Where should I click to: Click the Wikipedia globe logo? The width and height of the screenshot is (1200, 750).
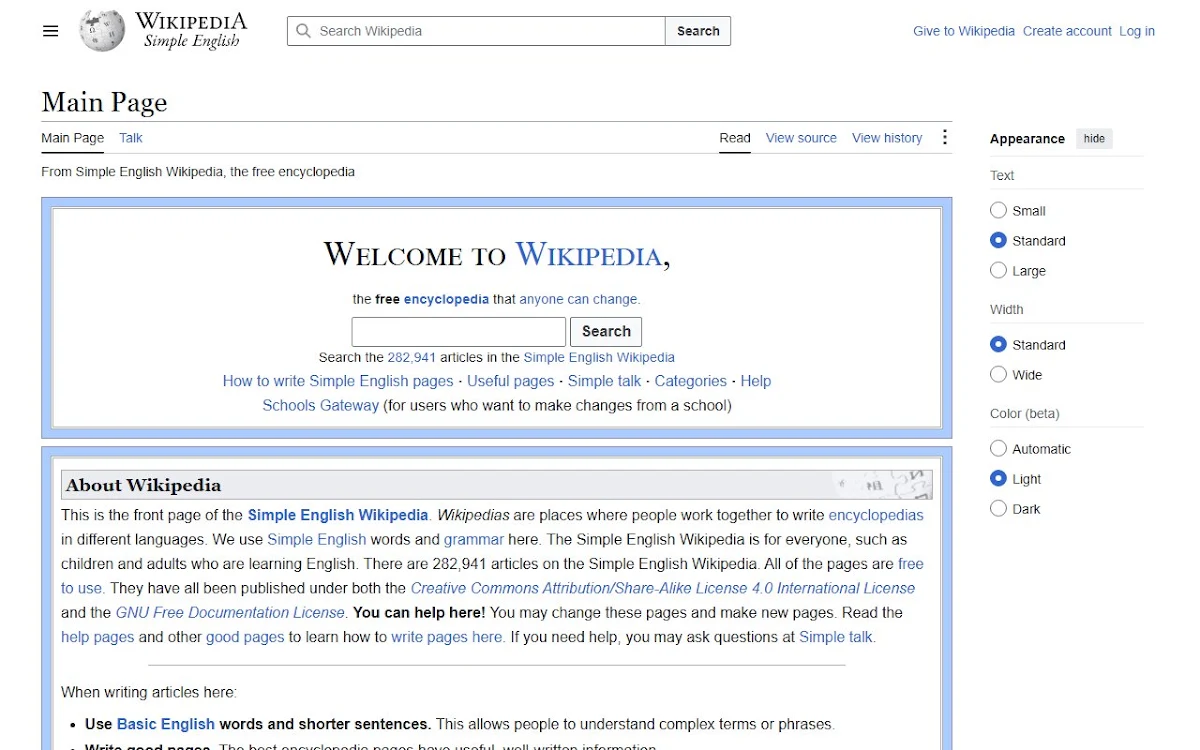(x=102, y=31)
